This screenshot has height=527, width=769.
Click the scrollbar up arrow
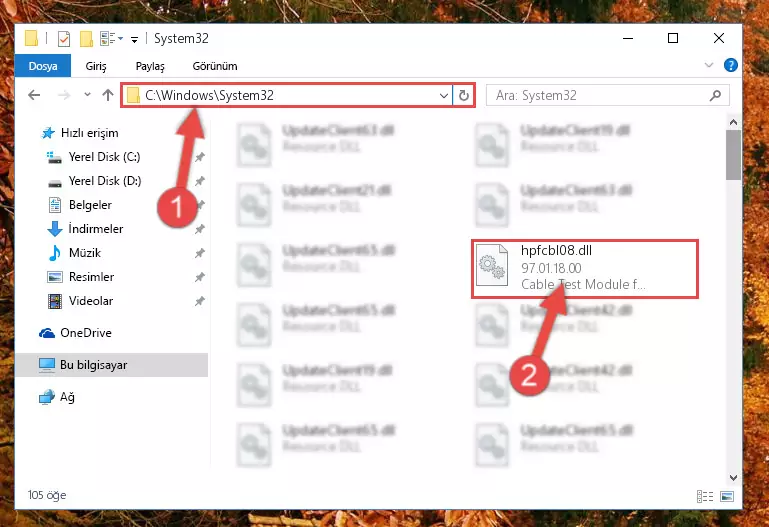point(733,122)
